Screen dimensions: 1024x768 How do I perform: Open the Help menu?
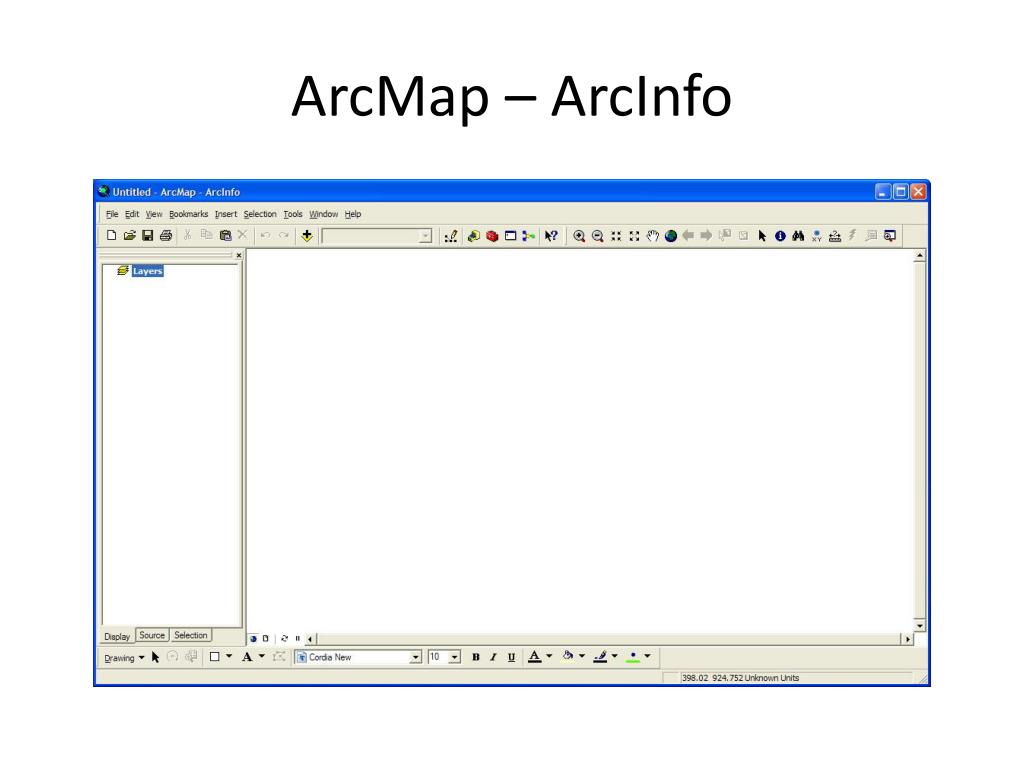353,214
